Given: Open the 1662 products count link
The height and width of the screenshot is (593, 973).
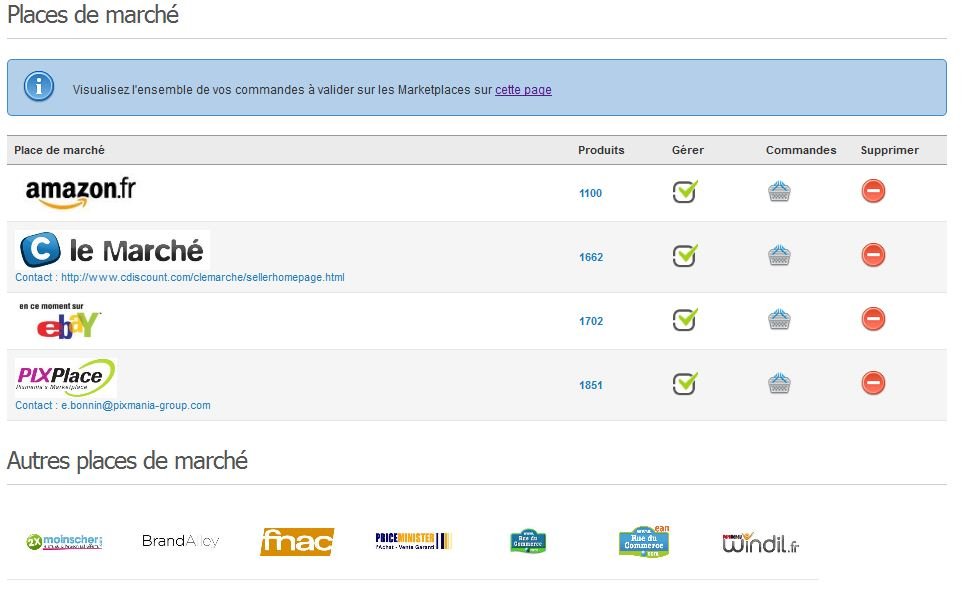Looking at the screenshot, I should (x=590, y=257).
